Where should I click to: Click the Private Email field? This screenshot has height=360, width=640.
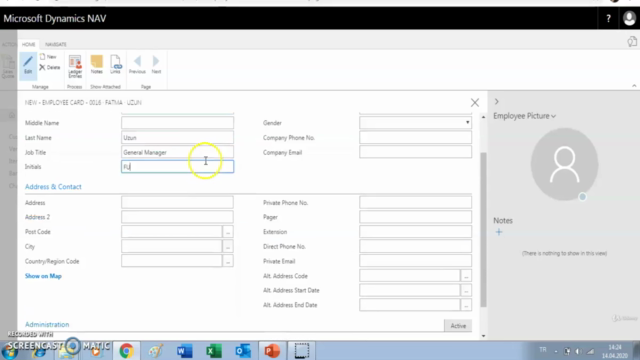tap(416, 261)
